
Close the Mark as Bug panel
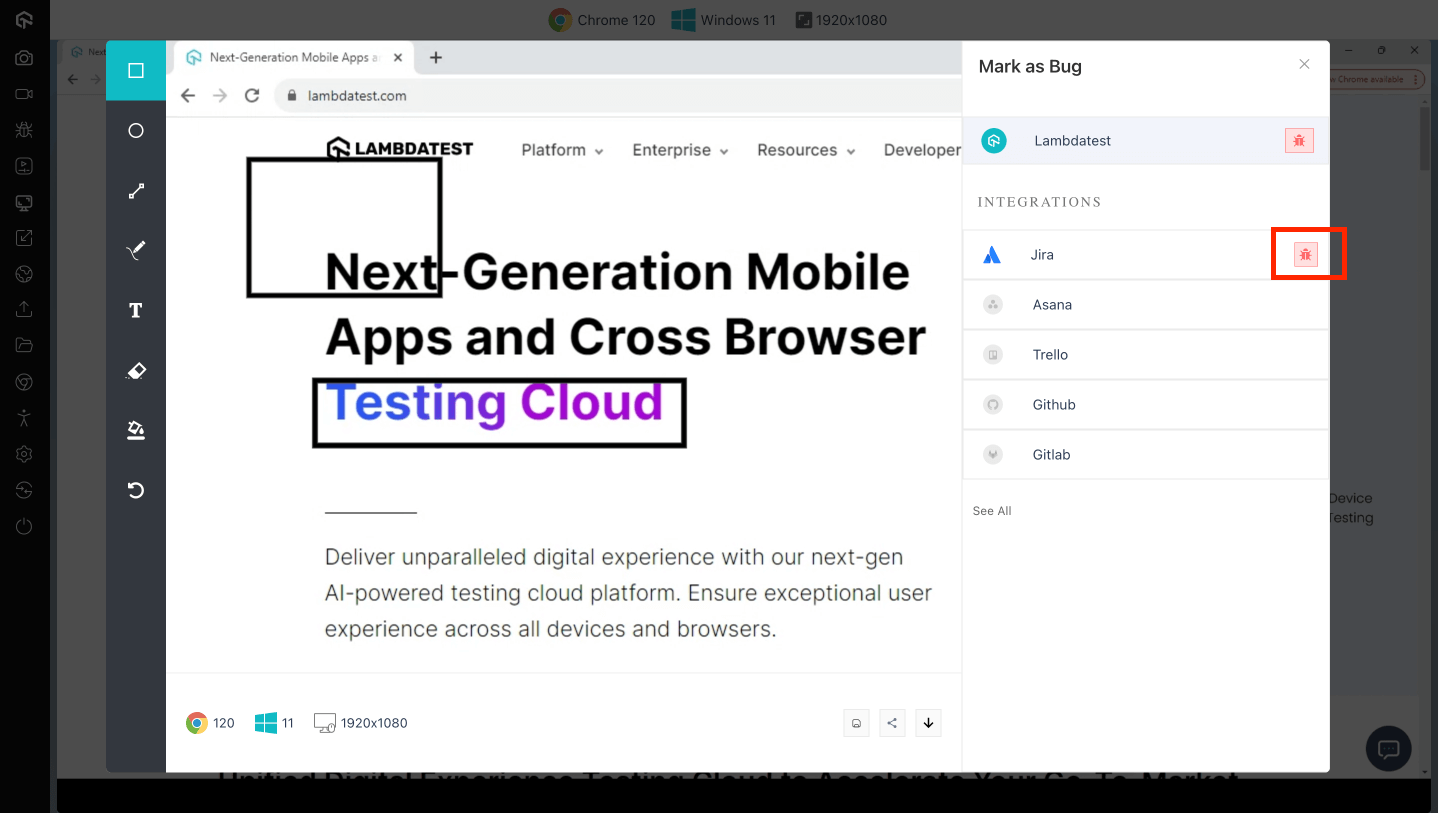coord(1304,65)
